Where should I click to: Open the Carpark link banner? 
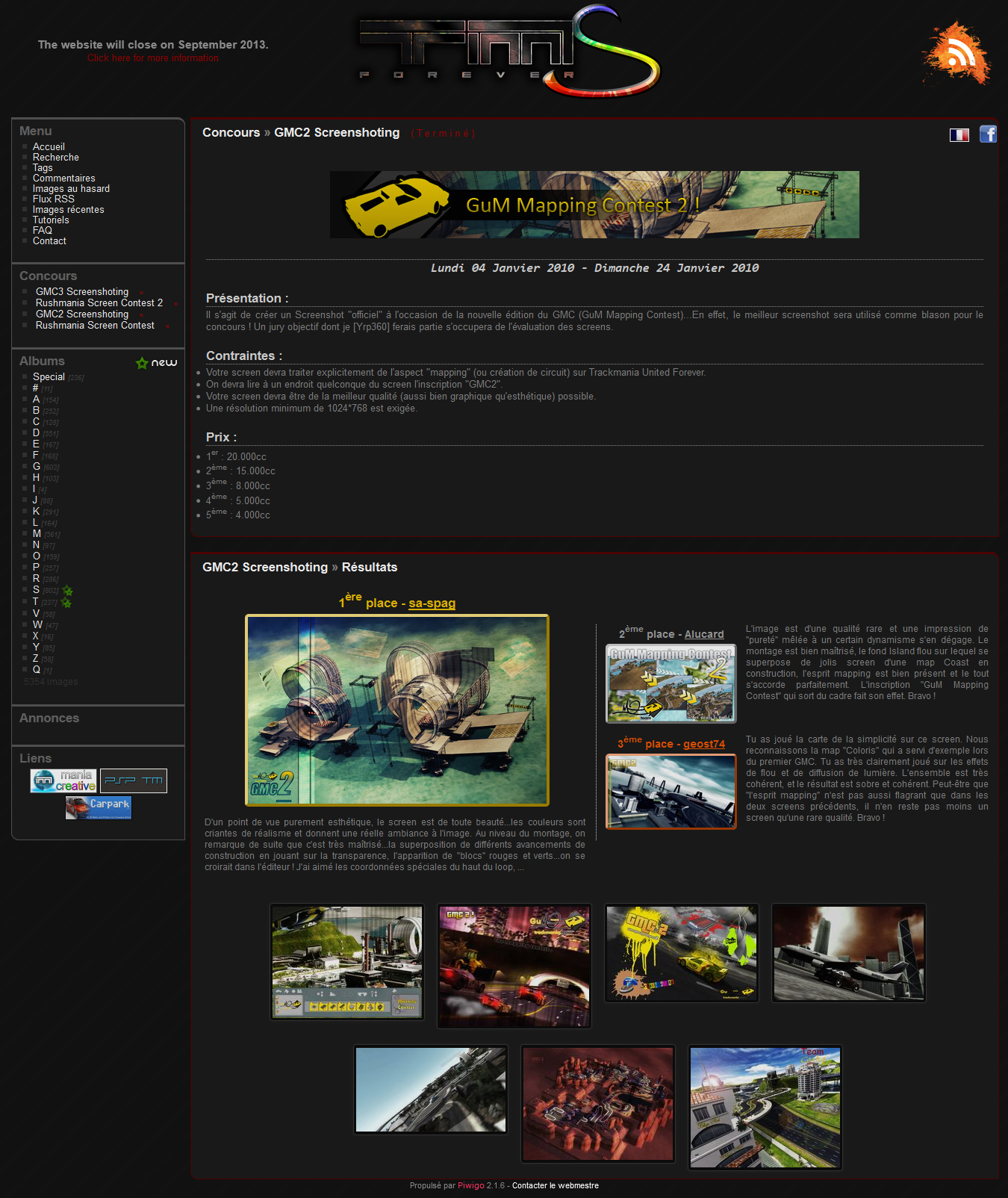coord(99,807)
